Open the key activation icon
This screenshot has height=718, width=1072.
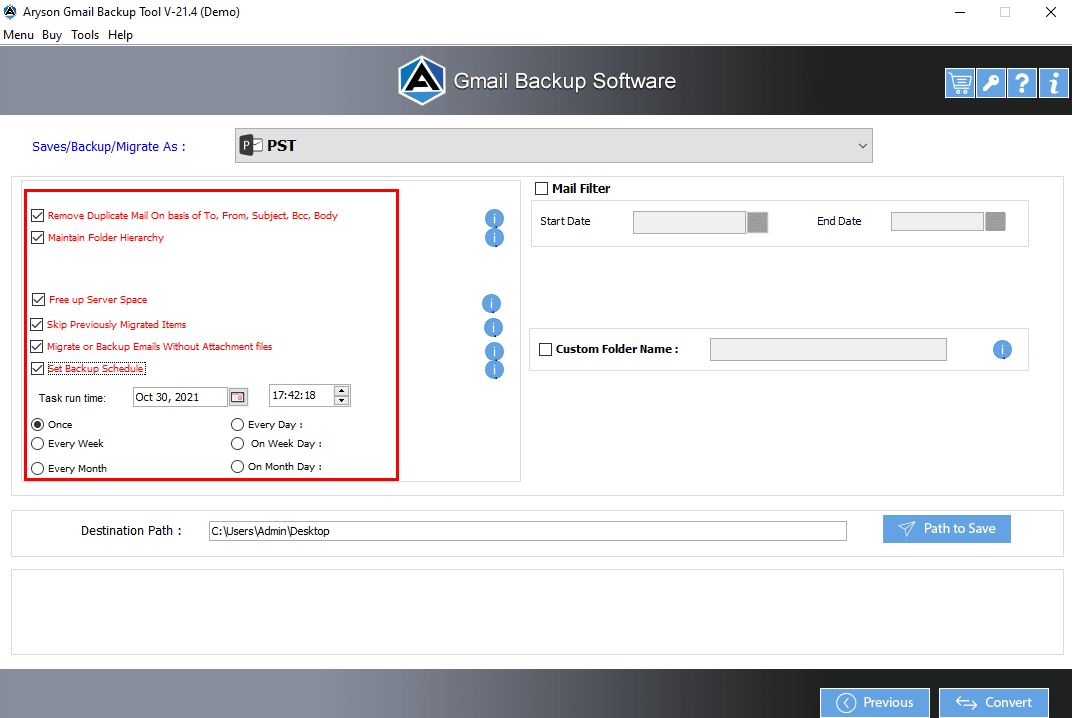point(991,83)
